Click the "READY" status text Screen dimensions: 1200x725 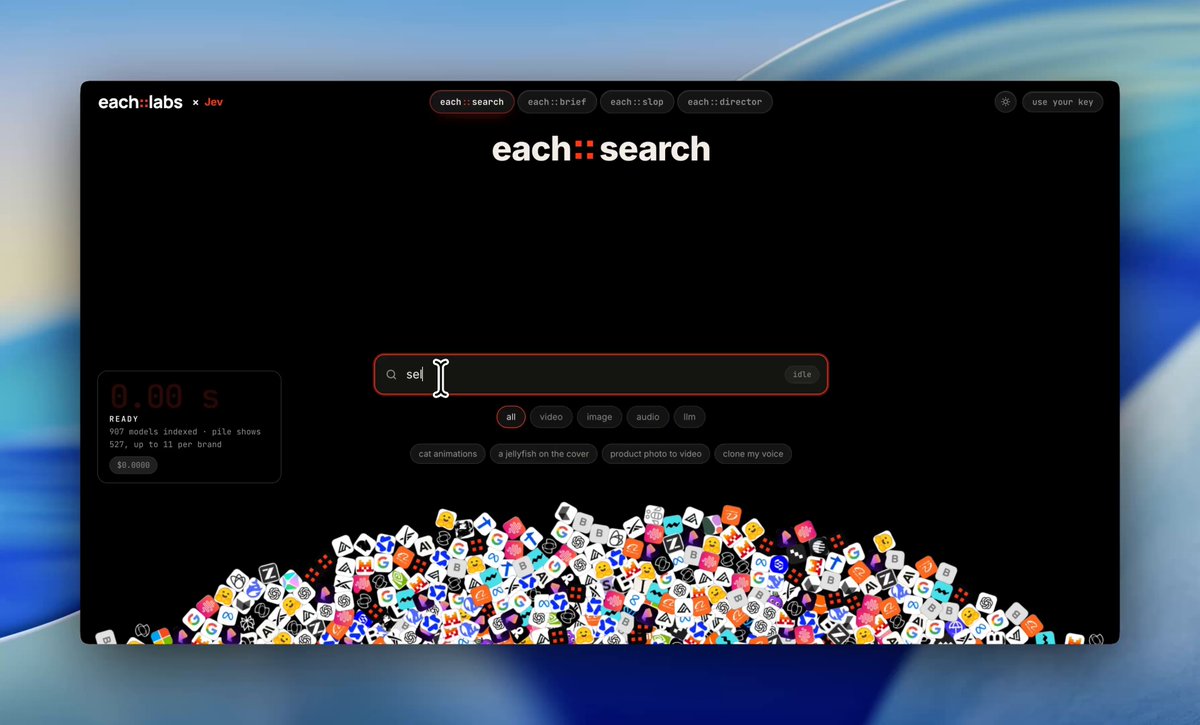(x=124, y=419)
